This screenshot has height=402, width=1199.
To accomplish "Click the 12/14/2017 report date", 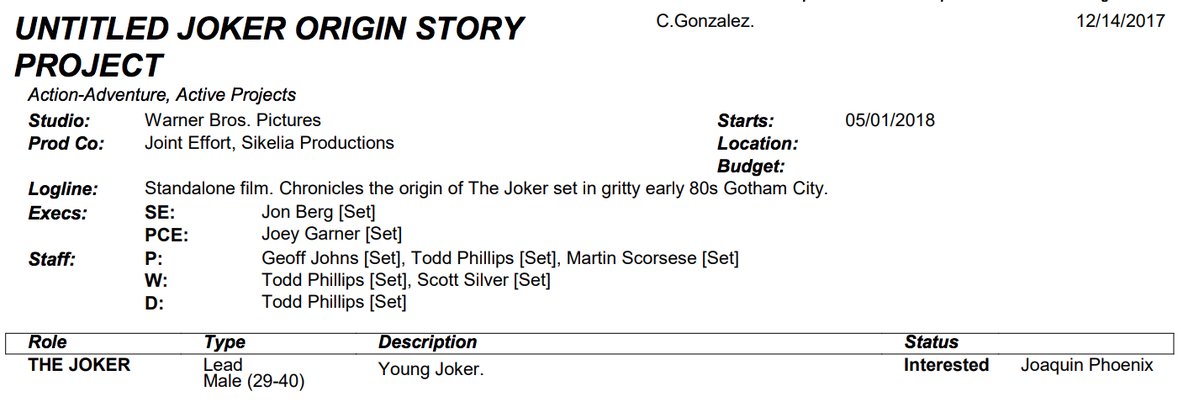I will [1121, 21].
